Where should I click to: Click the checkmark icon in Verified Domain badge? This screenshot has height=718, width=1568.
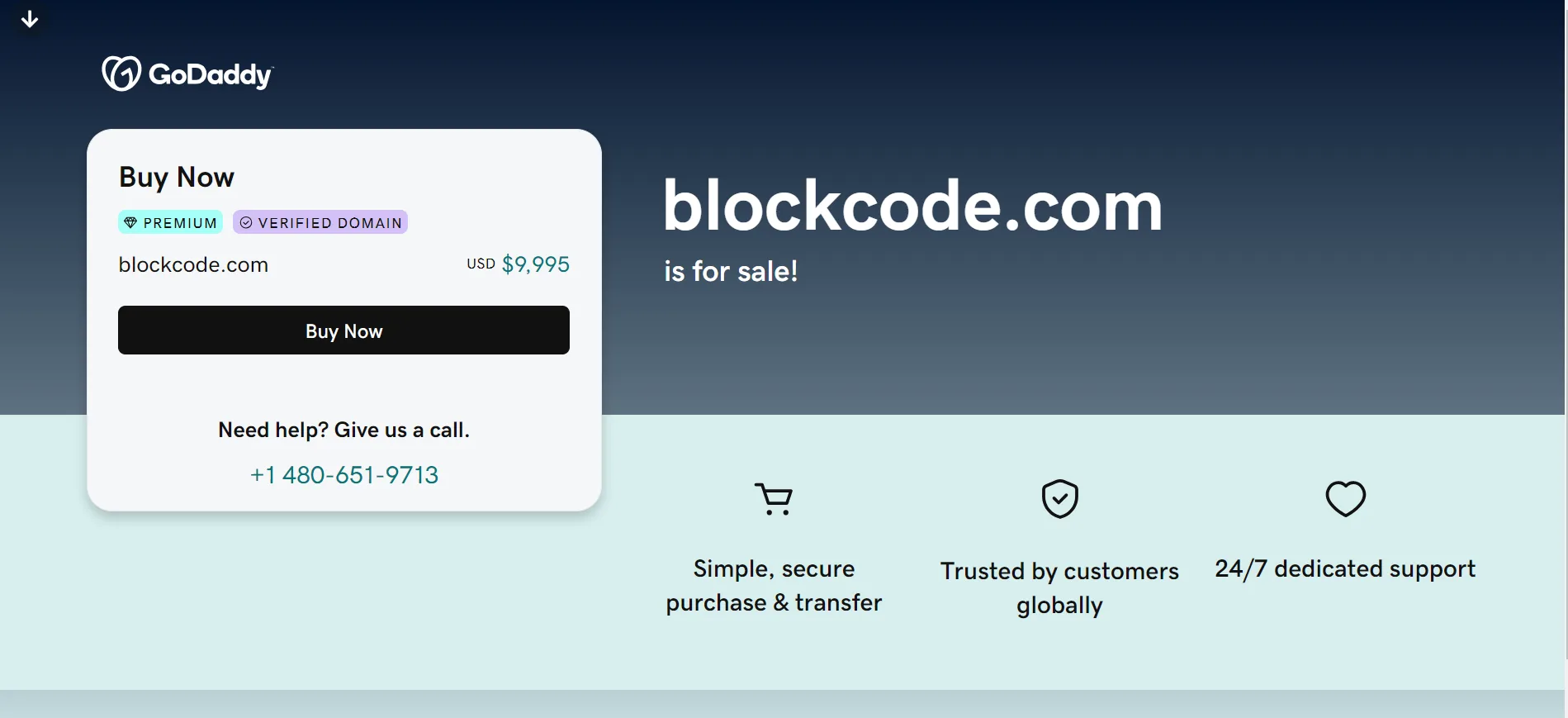(x=246, y=222)
